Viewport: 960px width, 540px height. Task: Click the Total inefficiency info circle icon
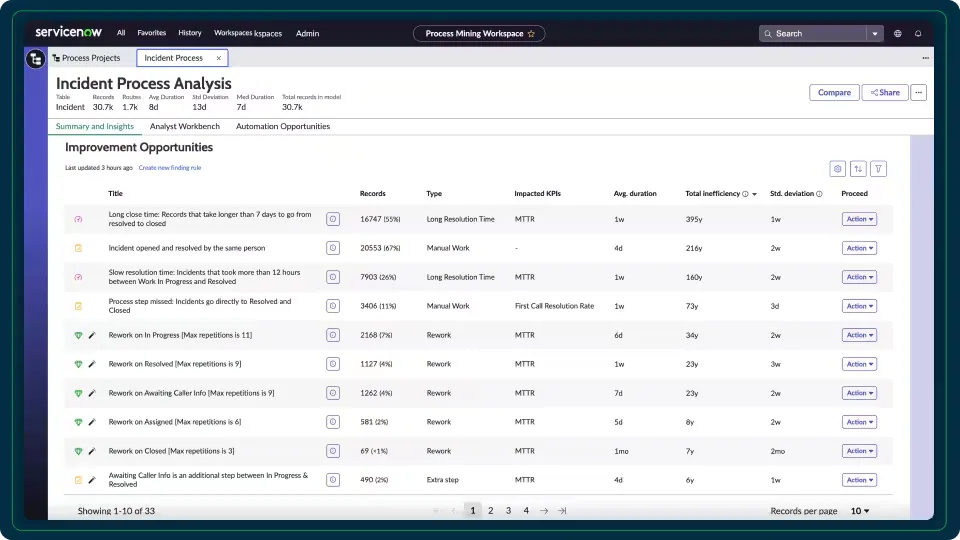[x=745, y=194]
